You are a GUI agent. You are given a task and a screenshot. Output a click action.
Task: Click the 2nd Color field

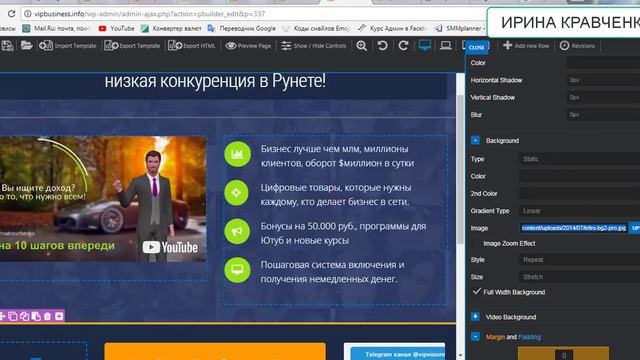click(580, 193)
